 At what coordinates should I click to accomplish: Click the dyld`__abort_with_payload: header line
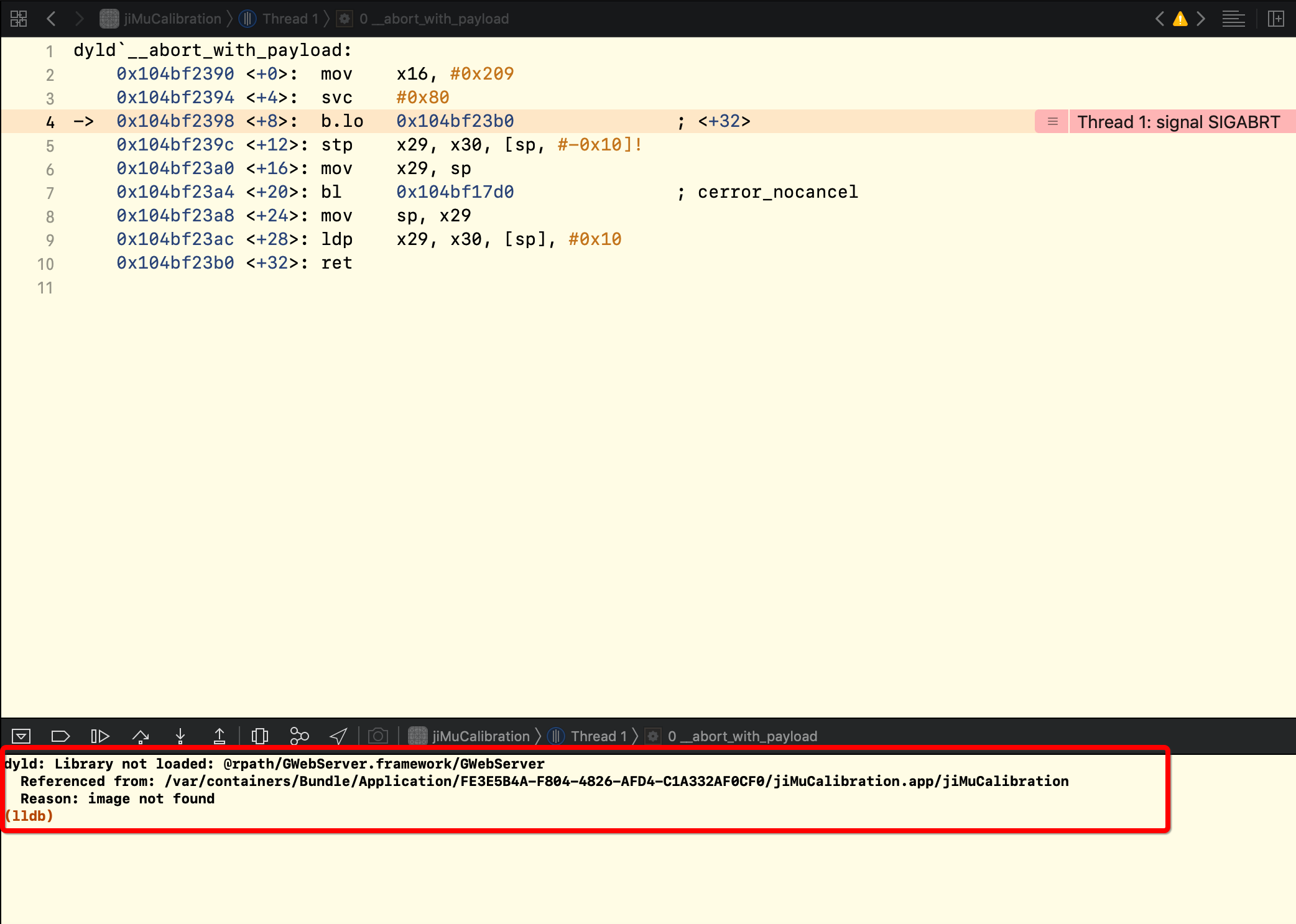[x=213, y=50]
